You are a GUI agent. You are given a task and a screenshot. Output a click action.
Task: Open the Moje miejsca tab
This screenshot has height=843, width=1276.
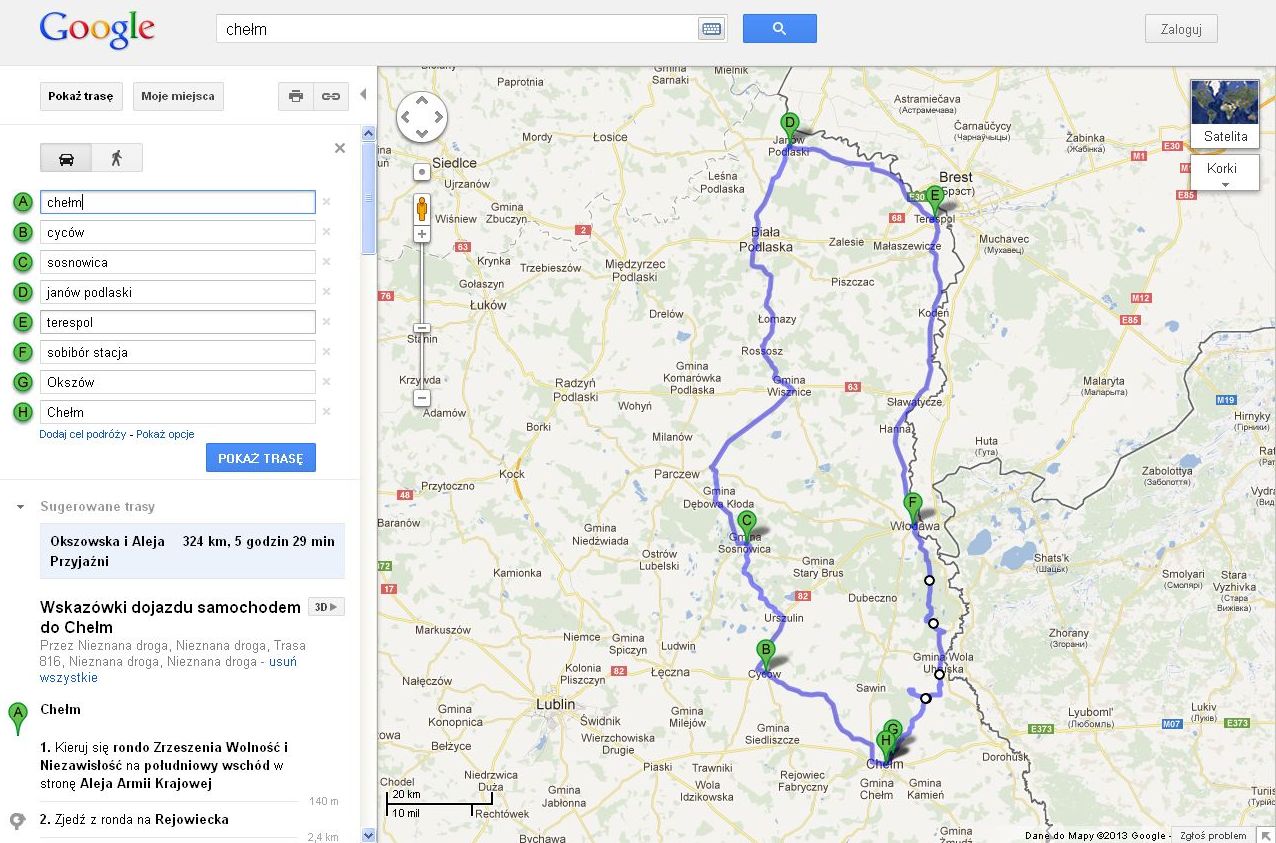tap(178, 96)
